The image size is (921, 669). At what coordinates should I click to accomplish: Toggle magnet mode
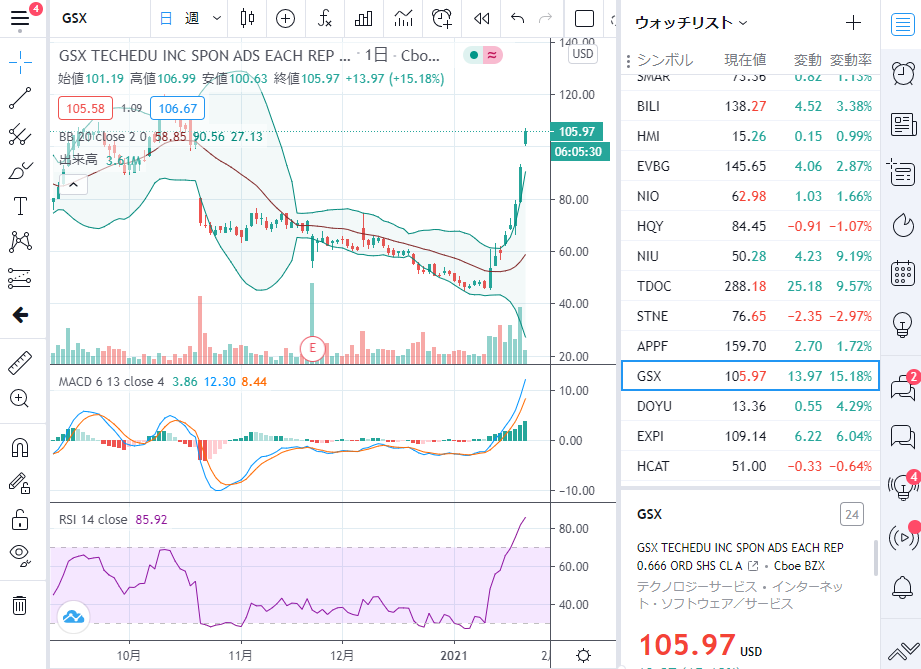coord(20,448)
